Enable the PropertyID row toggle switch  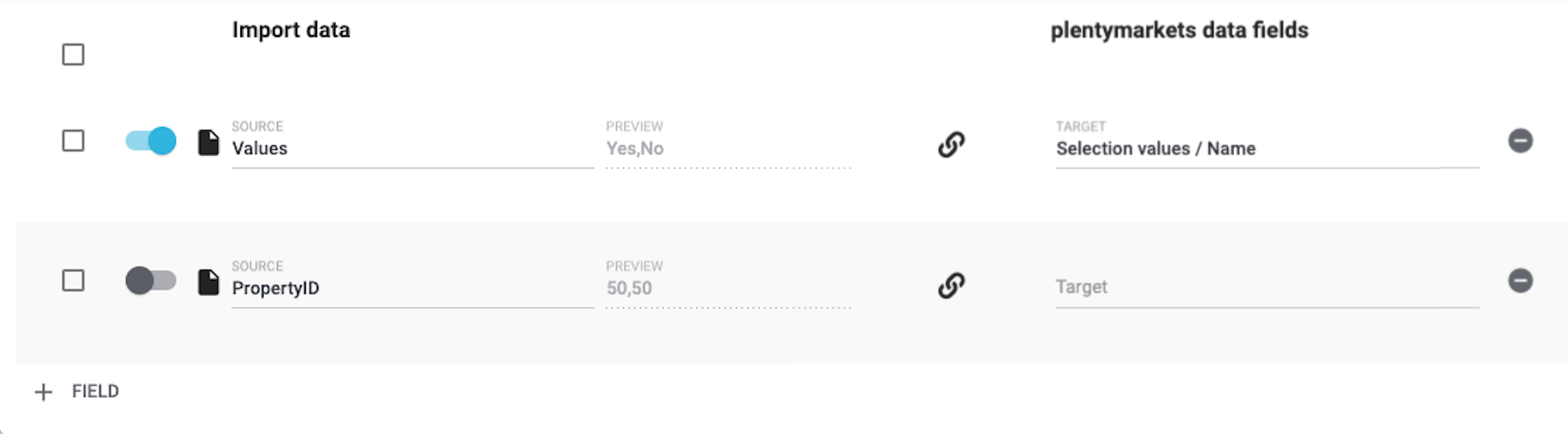(151, 281)
